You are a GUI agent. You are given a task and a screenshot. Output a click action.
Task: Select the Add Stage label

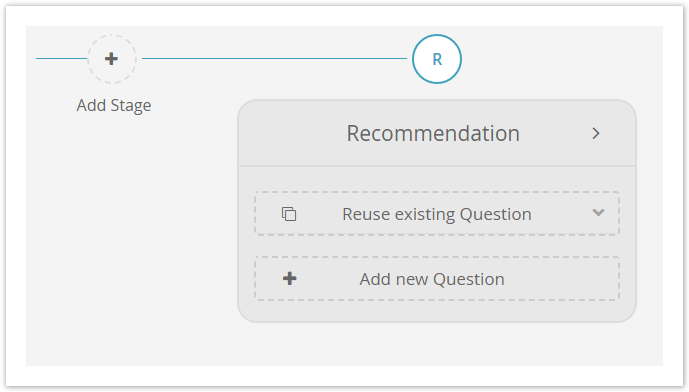pyautogui.click(x=114, y=105)
